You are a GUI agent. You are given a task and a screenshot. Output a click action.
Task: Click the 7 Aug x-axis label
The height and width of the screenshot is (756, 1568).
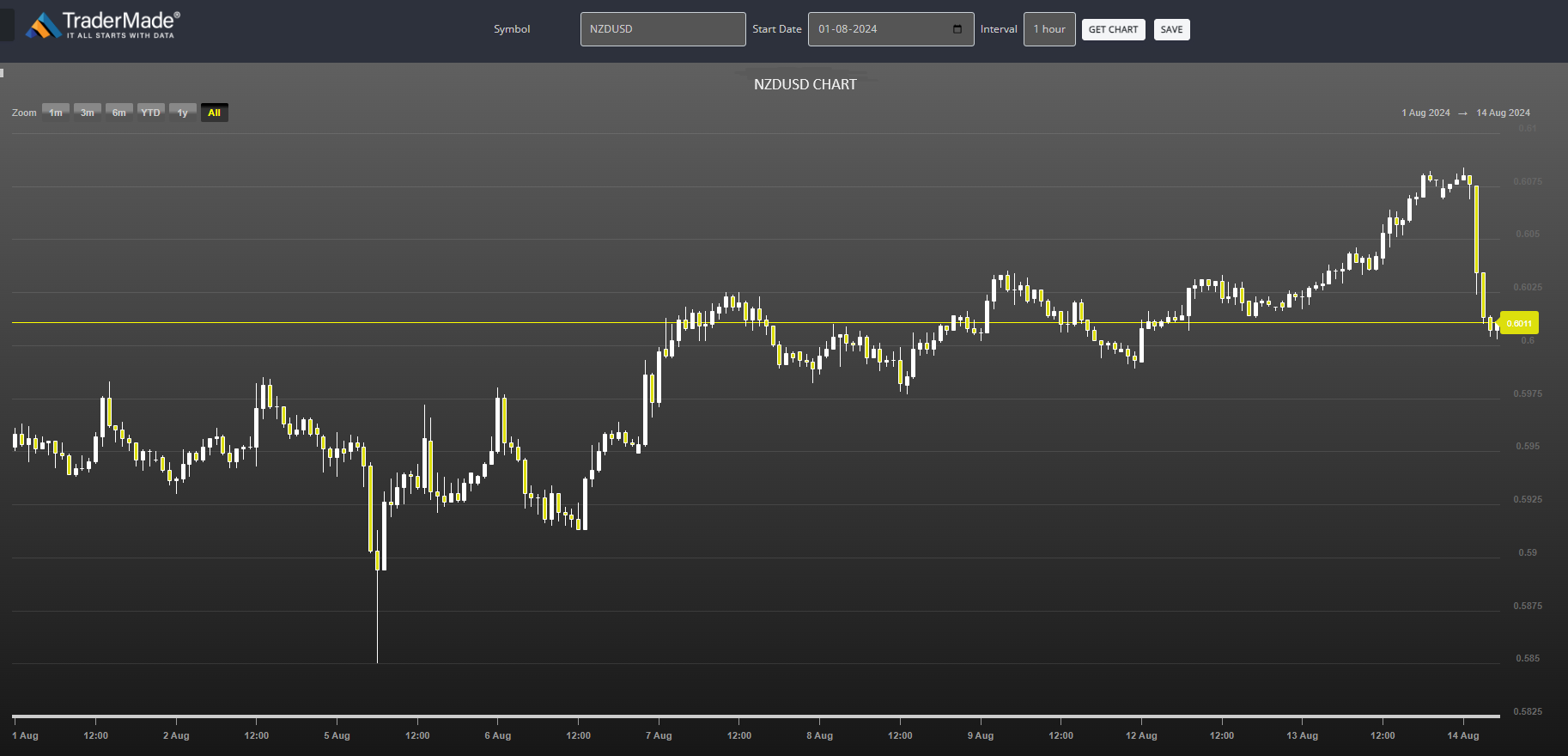pyautogui.click(x=659, y=735)
